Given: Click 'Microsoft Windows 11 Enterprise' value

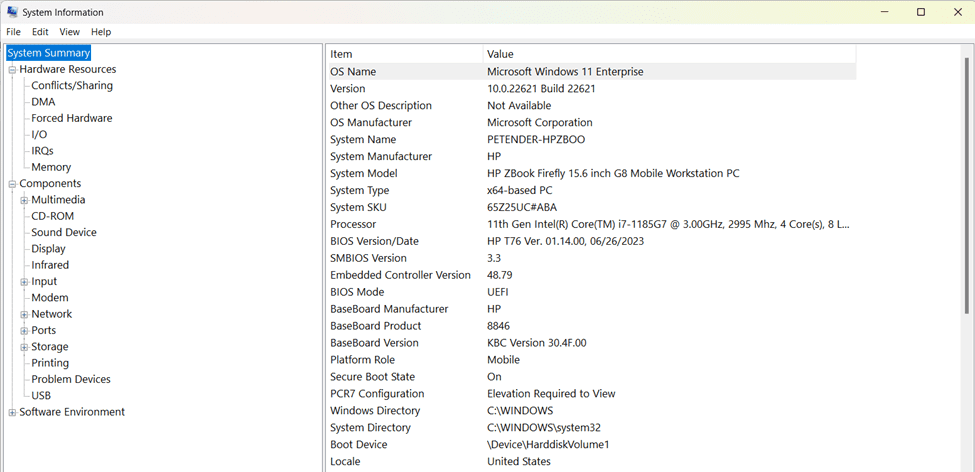Looking at the screenshot, I should pos(565,72).
